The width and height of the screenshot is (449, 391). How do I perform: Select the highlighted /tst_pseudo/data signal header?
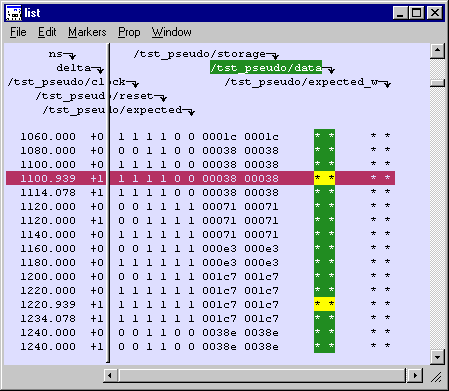click(266, 68)
